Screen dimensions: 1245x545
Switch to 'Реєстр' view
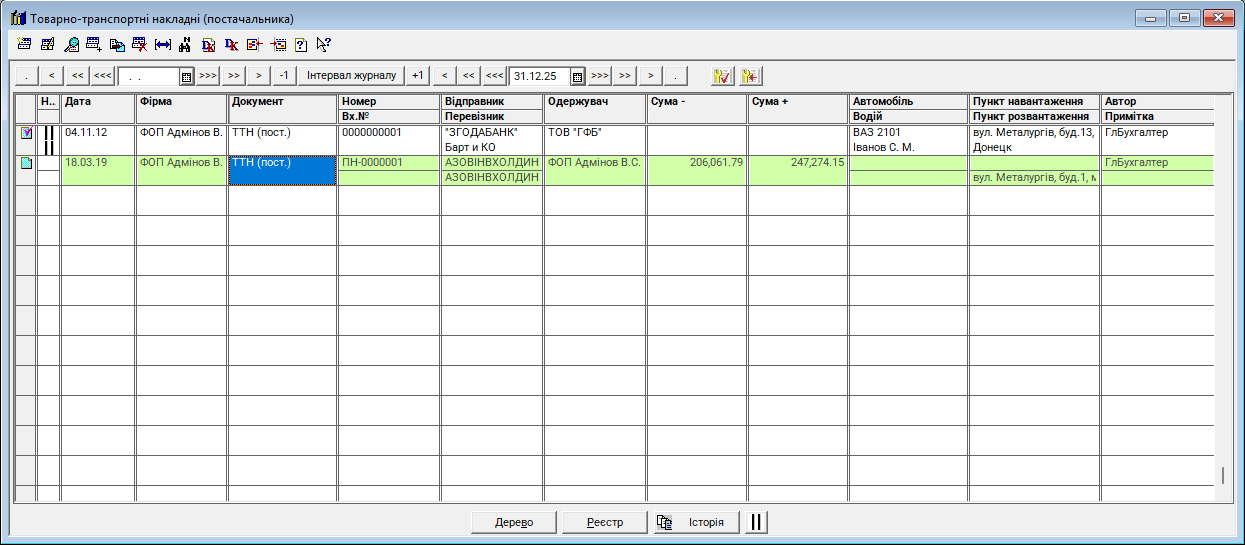pos(604,522)
